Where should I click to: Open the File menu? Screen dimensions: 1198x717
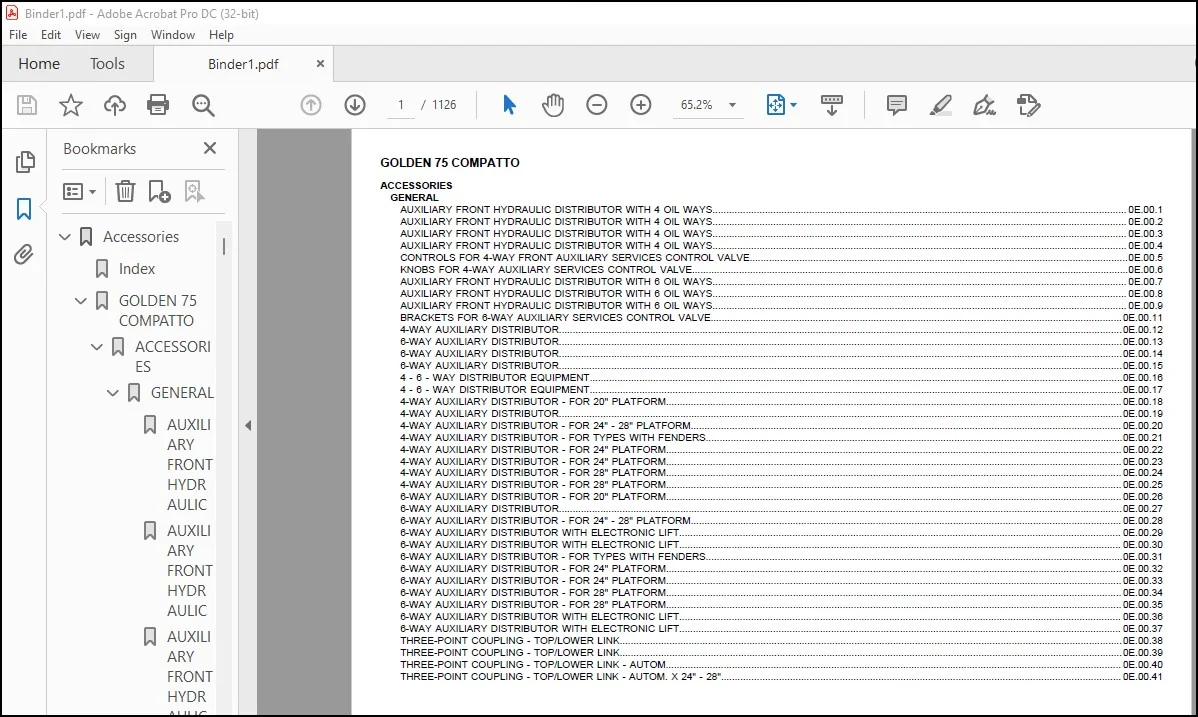(18, 35)
